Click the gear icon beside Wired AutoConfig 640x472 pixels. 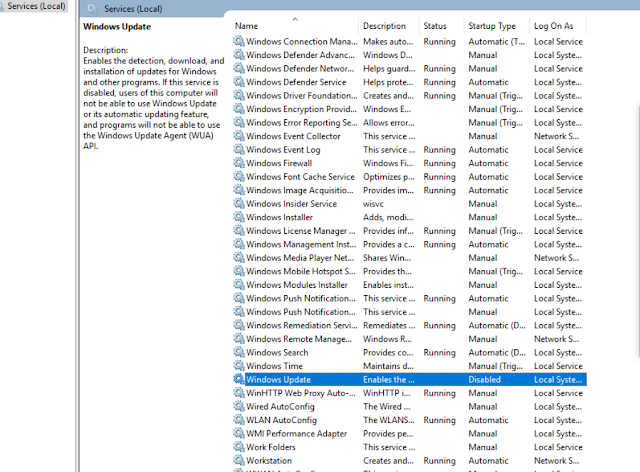[x=239, y=406]
